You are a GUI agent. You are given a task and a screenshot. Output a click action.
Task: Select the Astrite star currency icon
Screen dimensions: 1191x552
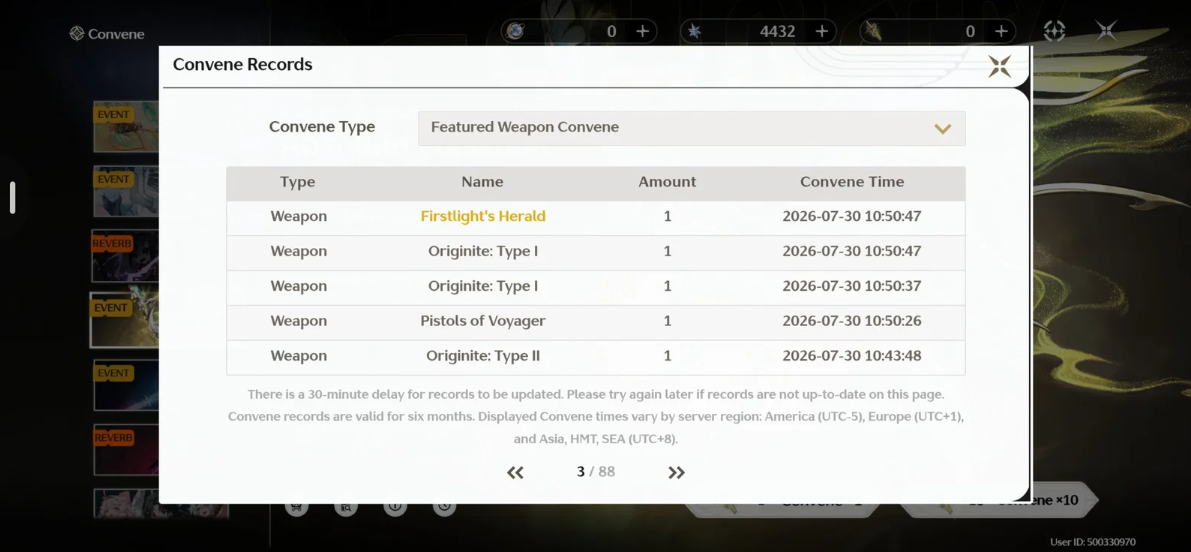[x=693, y=31]
